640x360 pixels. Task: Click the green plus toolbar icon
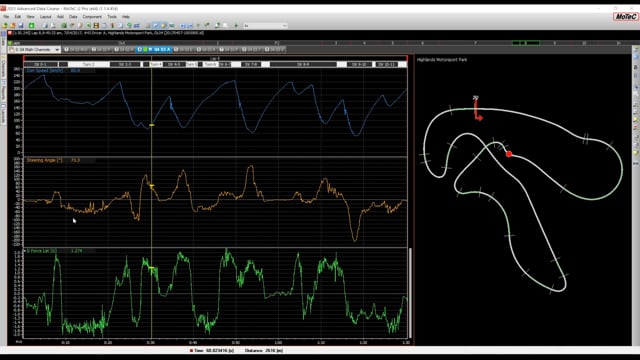(31, 25)
